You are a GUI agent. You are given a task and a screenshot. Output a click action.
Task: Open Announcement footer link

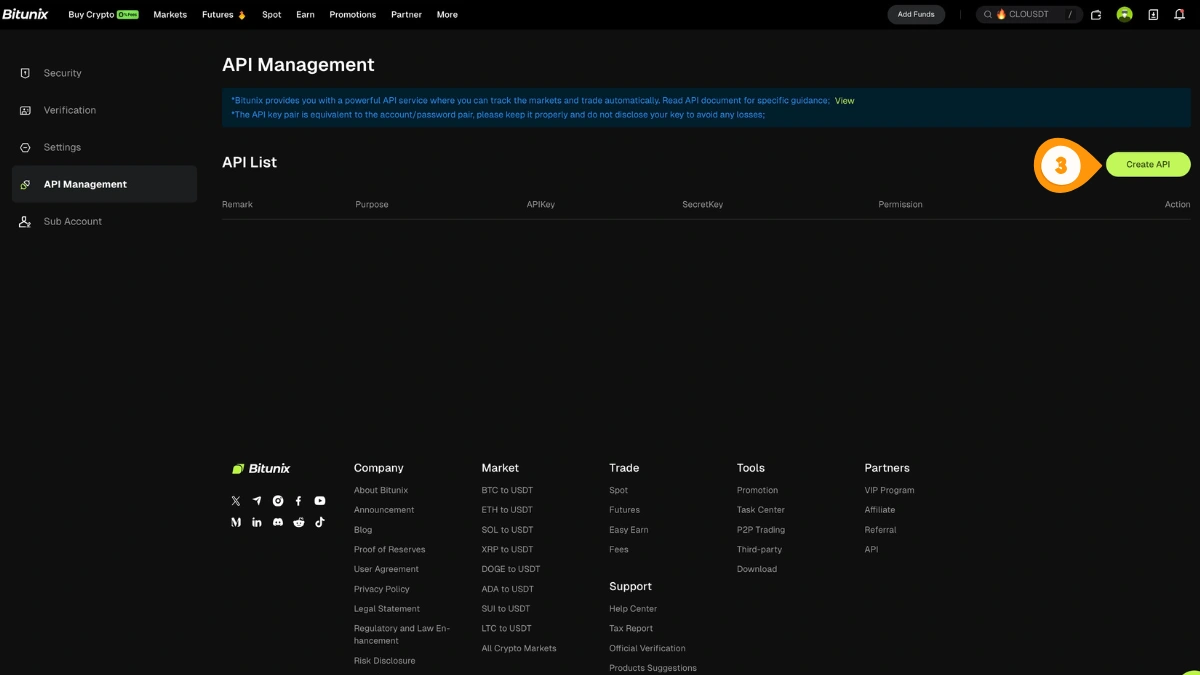[x=384, y=510]
